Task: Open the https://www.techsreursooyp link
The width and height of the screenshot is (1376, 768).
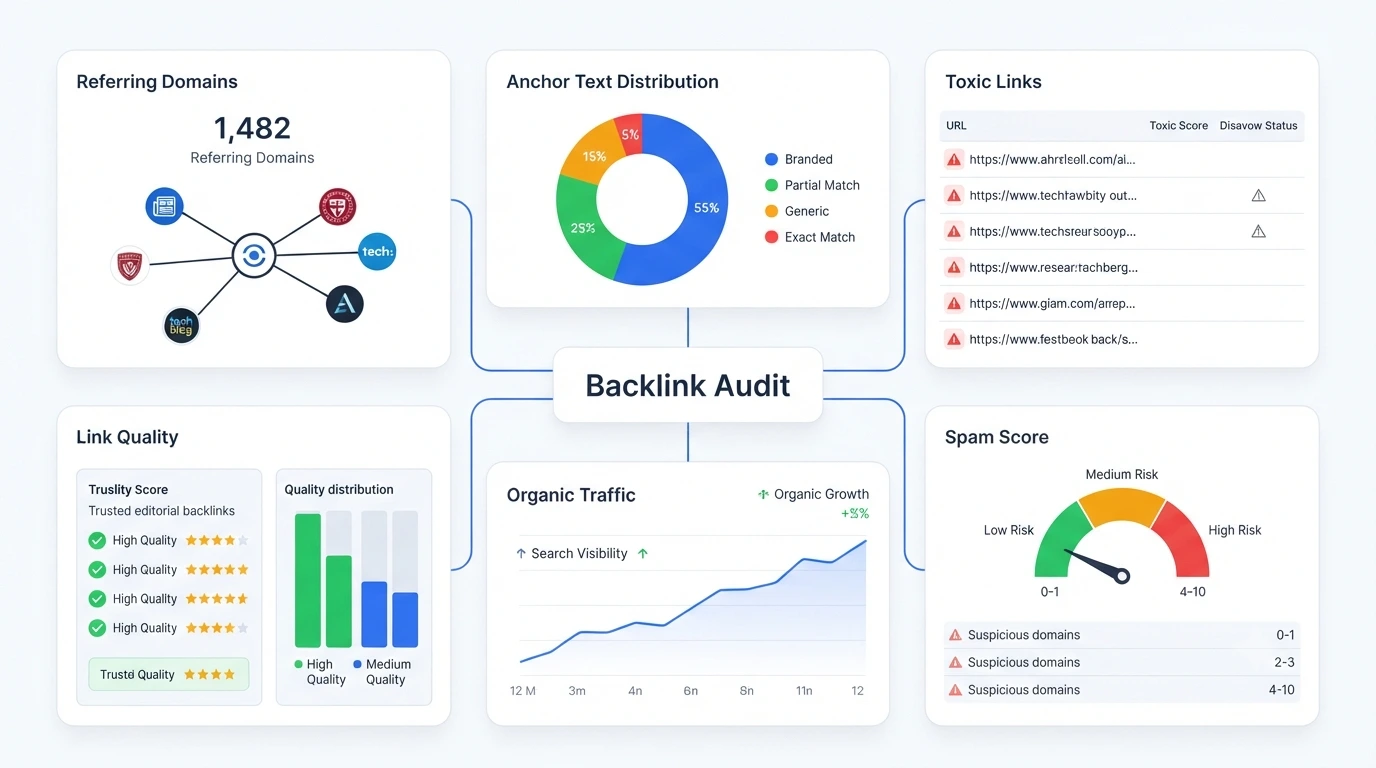Action: [x=1053, y=231]
